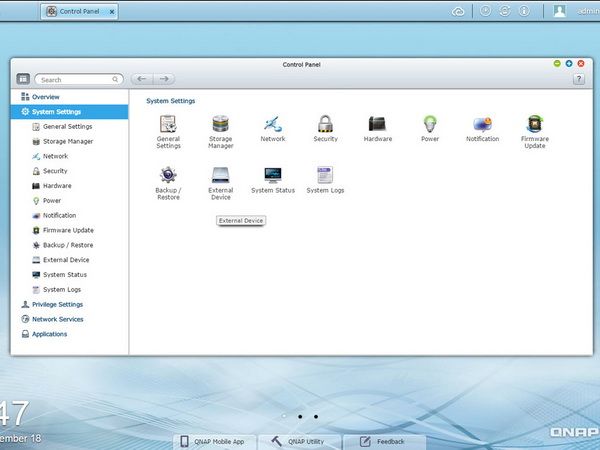
Task: Expand Network Services in the sidebar
Action: coord(57,319)
